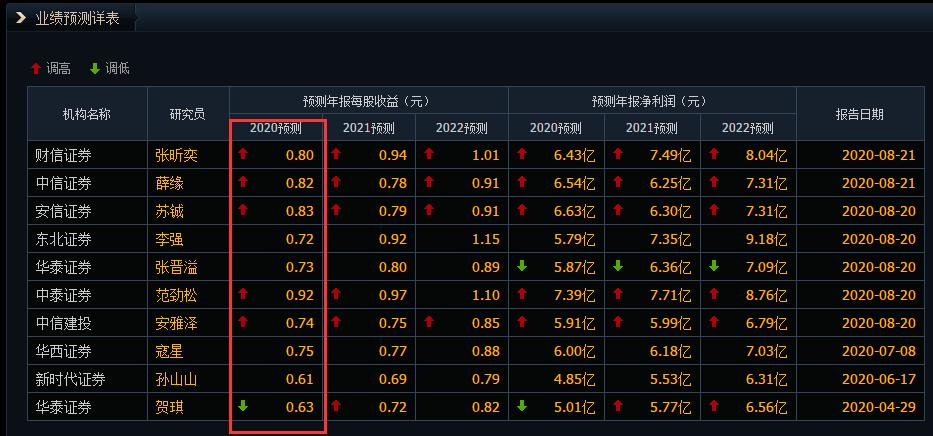
Task: Click the 6.00亿 value in 华西证券 row
Action: click(574, 352)
